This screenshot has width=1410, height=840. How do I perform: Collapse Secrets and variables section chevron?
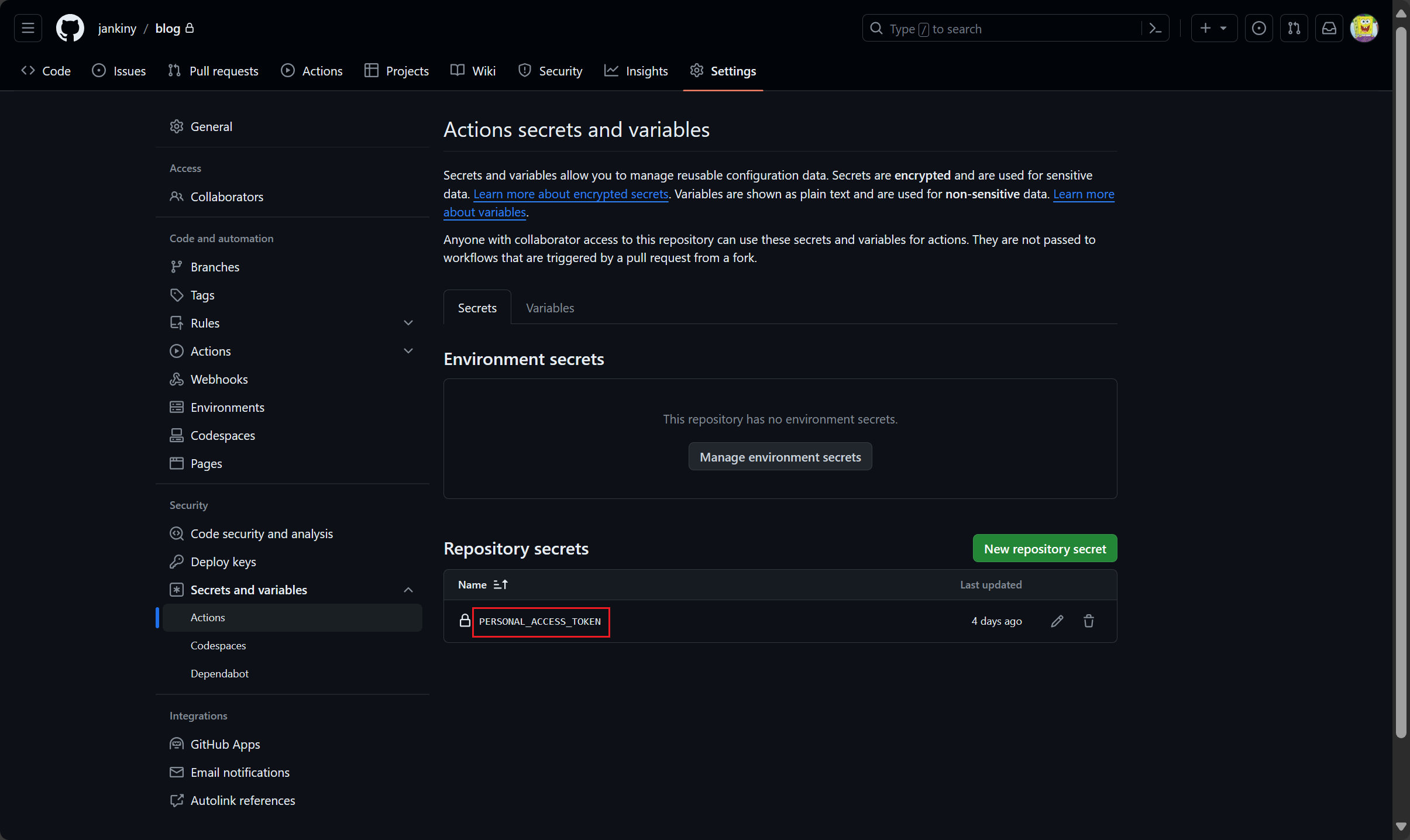coord(408,590)
